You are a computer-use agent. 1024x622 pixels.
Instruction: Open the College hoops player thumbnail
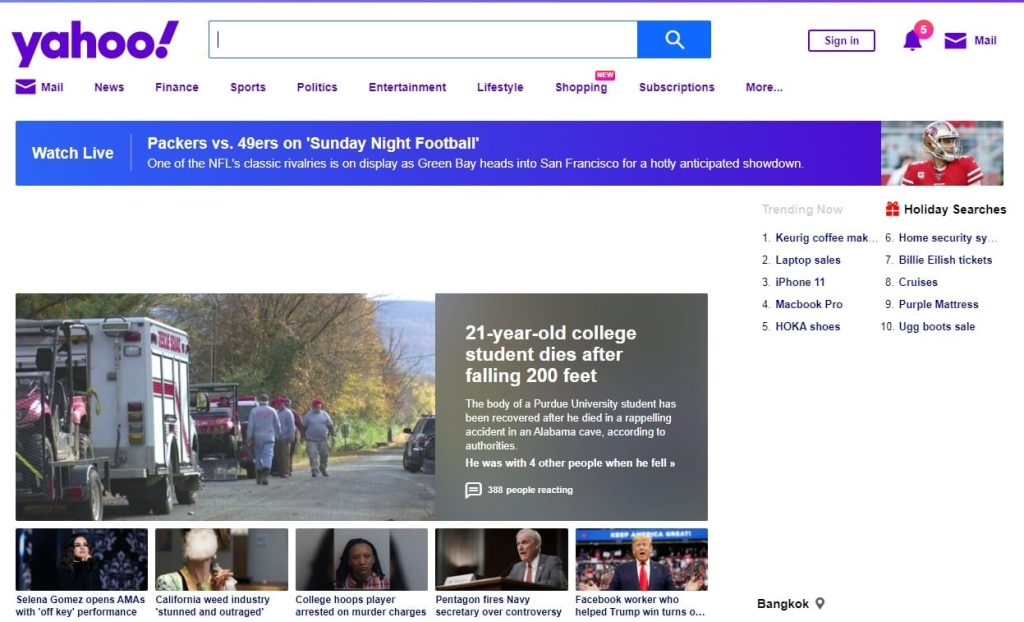click(x=361, y=559)
